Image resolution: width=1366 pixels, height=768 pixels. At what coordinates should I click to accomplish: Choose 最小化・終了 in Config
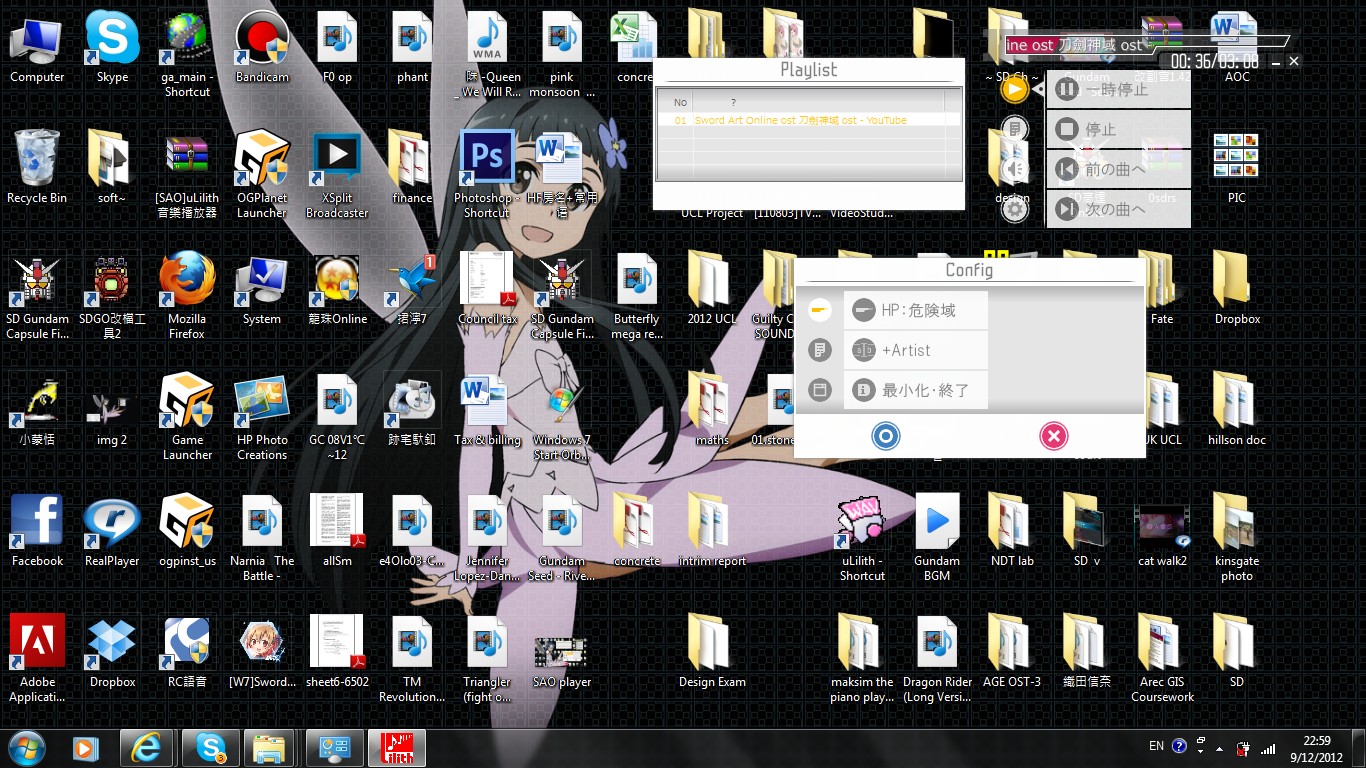click(x=915, y=390)
